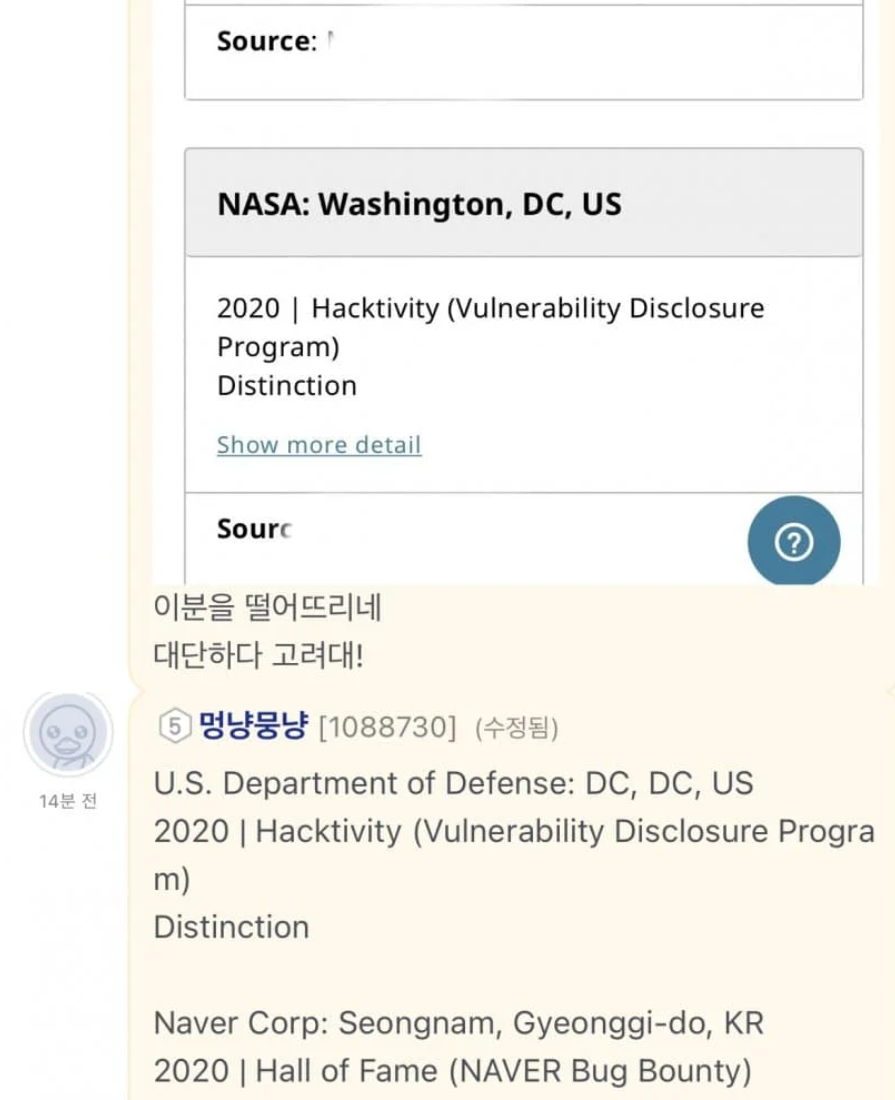Click the level 5 hexagon badge
The width and height of the screenshot is (895, 1100).
click(174, 727)
